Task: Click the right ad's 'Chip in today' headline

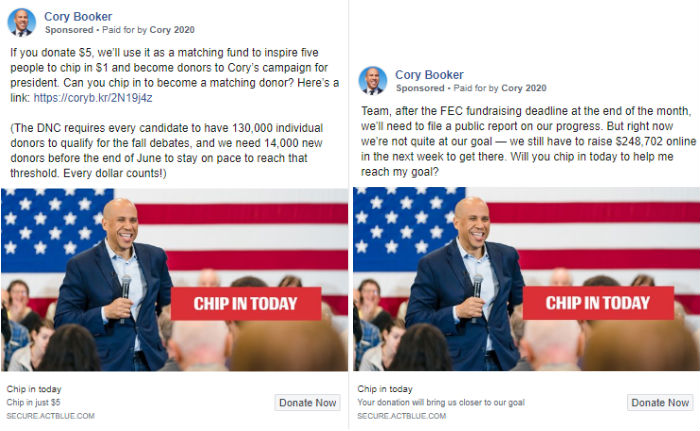Action: pyautogui.click(x=385, y=389)
